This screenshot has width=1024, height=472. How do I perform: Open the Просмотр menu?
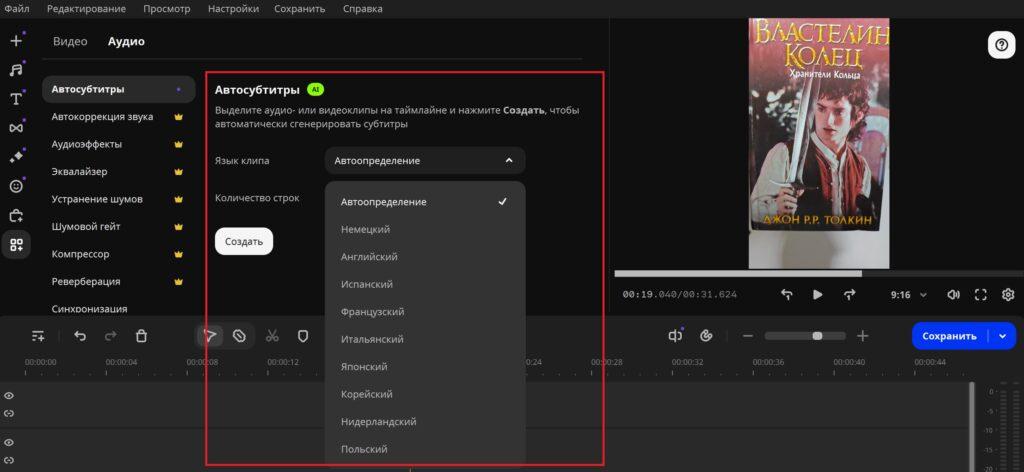(x=167, y=8)
